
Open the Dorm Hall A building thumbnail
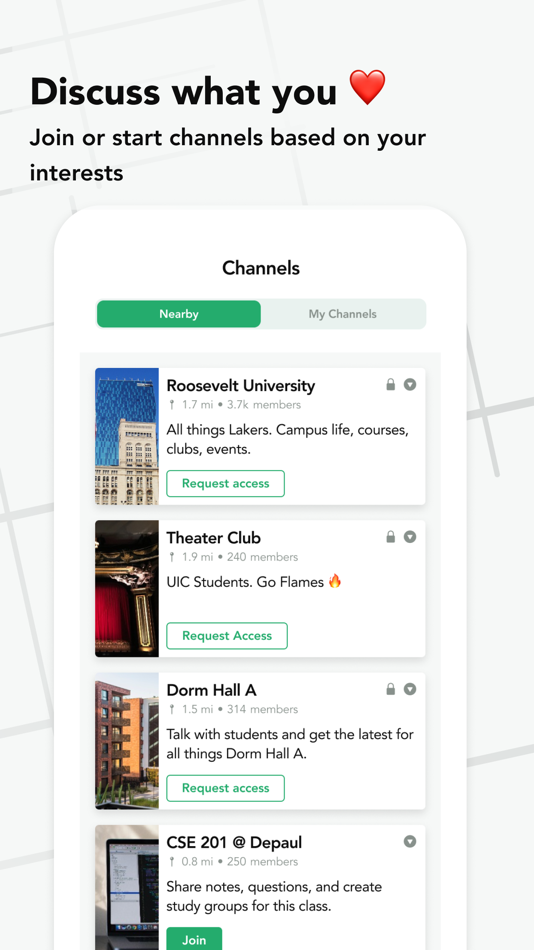127,741
